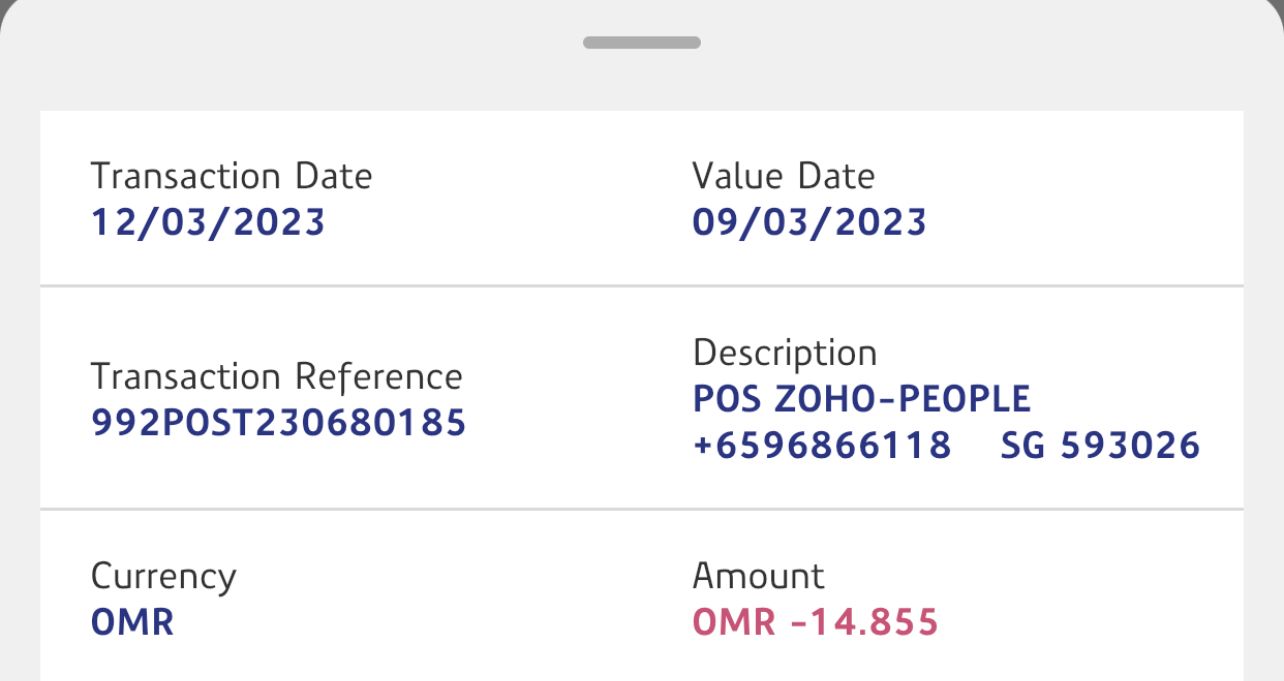Viewport: 1284px width, 681px height.
Task: Select reference number 992POST230680185
Action: click(x=278, y=423)
